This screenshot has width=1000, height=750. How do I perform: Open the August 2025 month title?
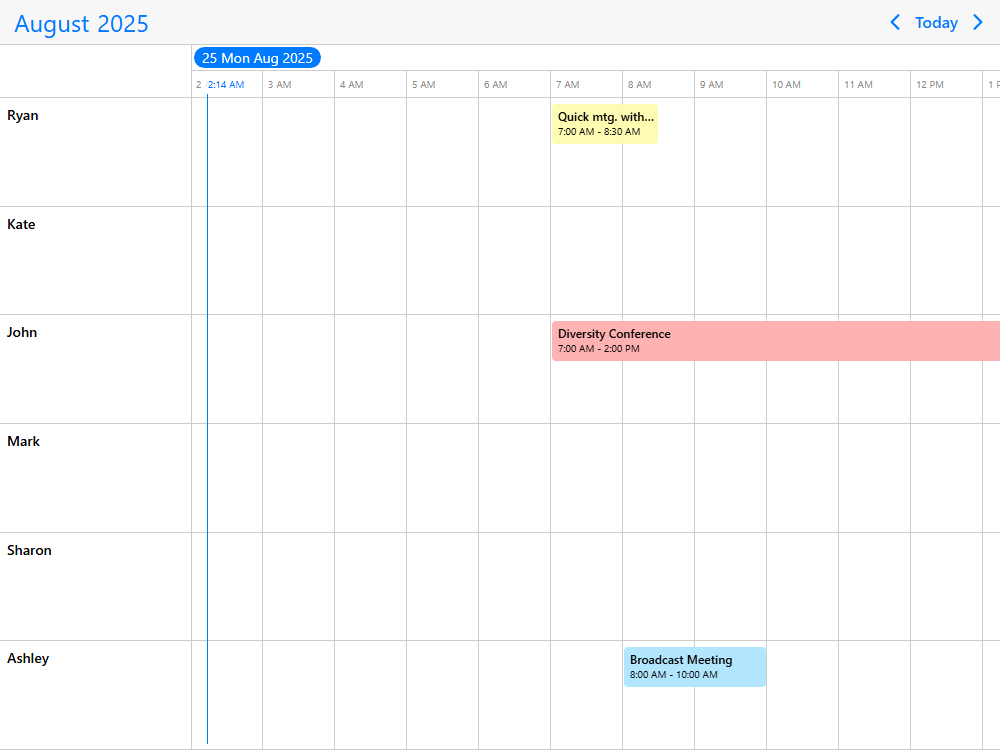tap(81, 24)
